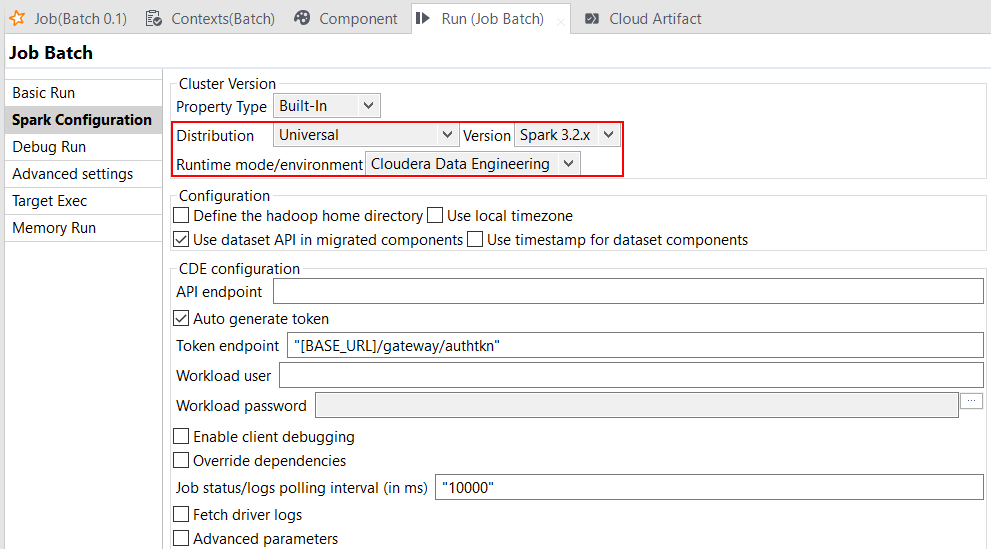Image resolution: width=991 pixels, height=549 pixels.
Task: Open the Property Type dropdown
Action: (x=327, y=105)
